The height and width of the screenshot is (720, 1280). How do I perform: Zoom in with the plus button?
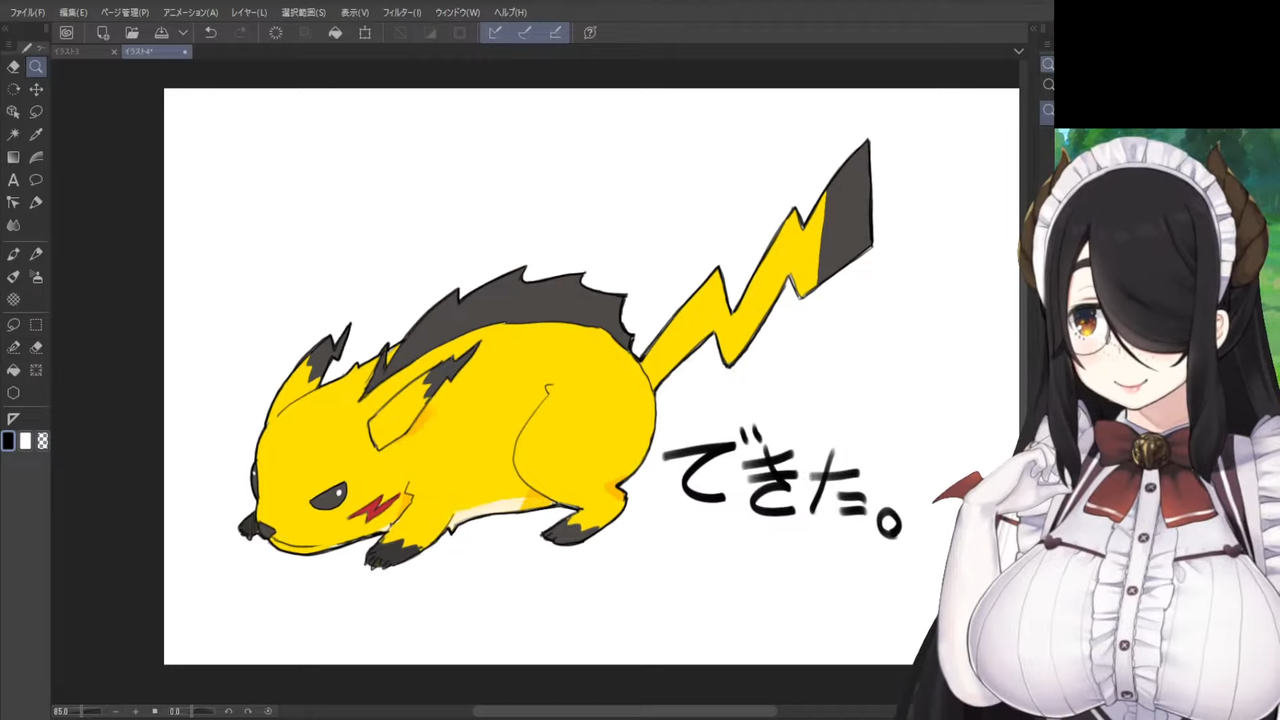[136, 711]
